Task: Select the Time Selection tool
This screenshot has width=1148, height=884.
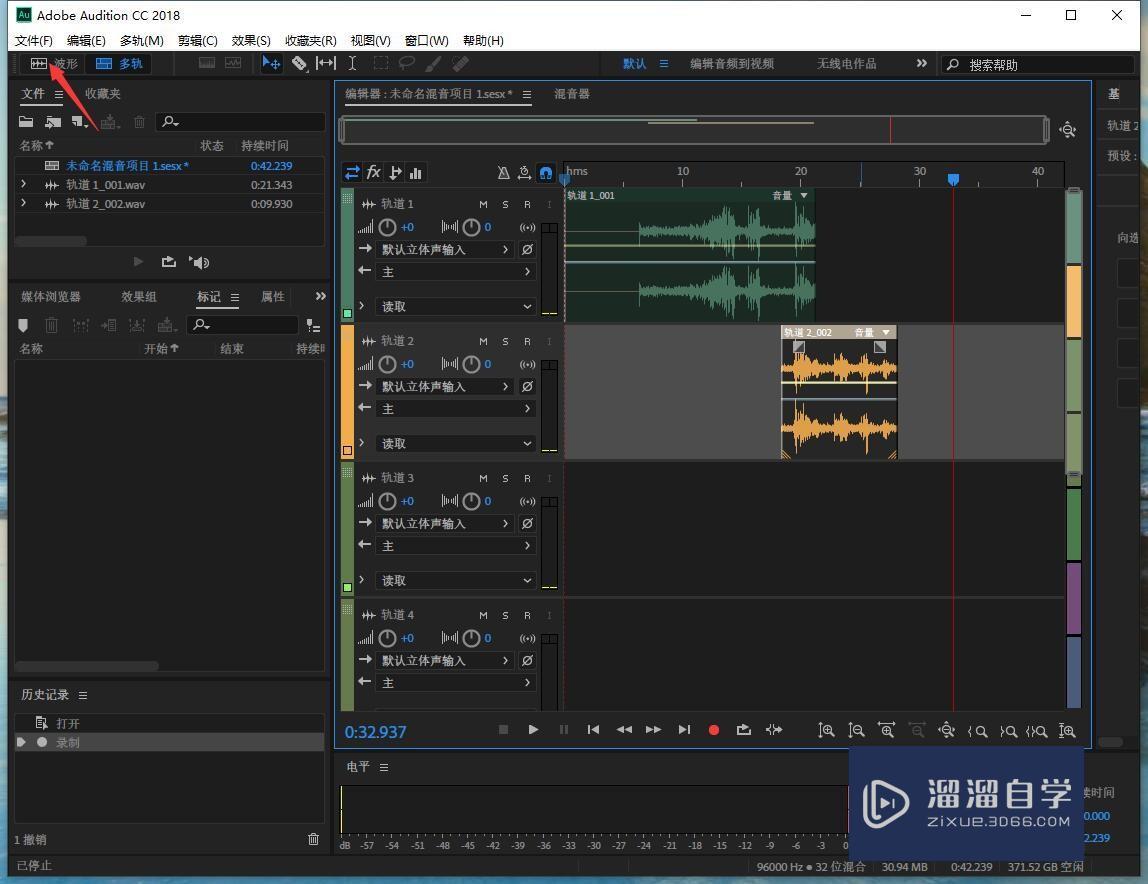Action: click(352, 64)
